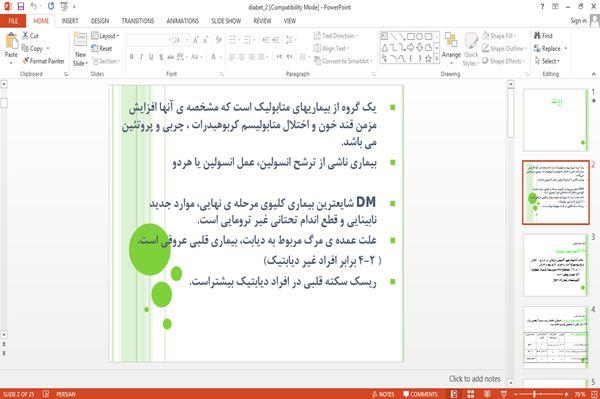600x399 pixels.
Task: Reset the slide layout
Action: click(x=102, y=48)
